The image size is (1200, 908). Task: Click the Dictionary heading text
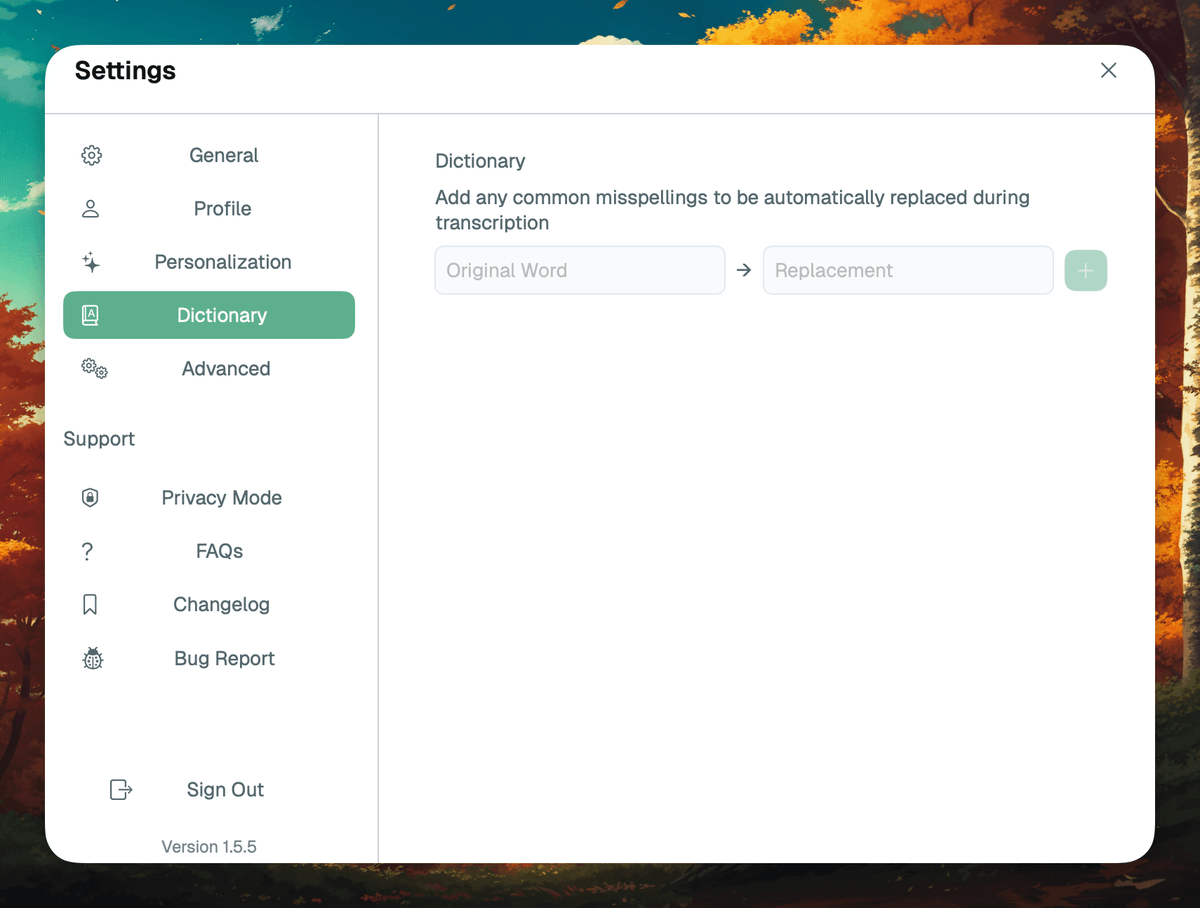(480, 161)
